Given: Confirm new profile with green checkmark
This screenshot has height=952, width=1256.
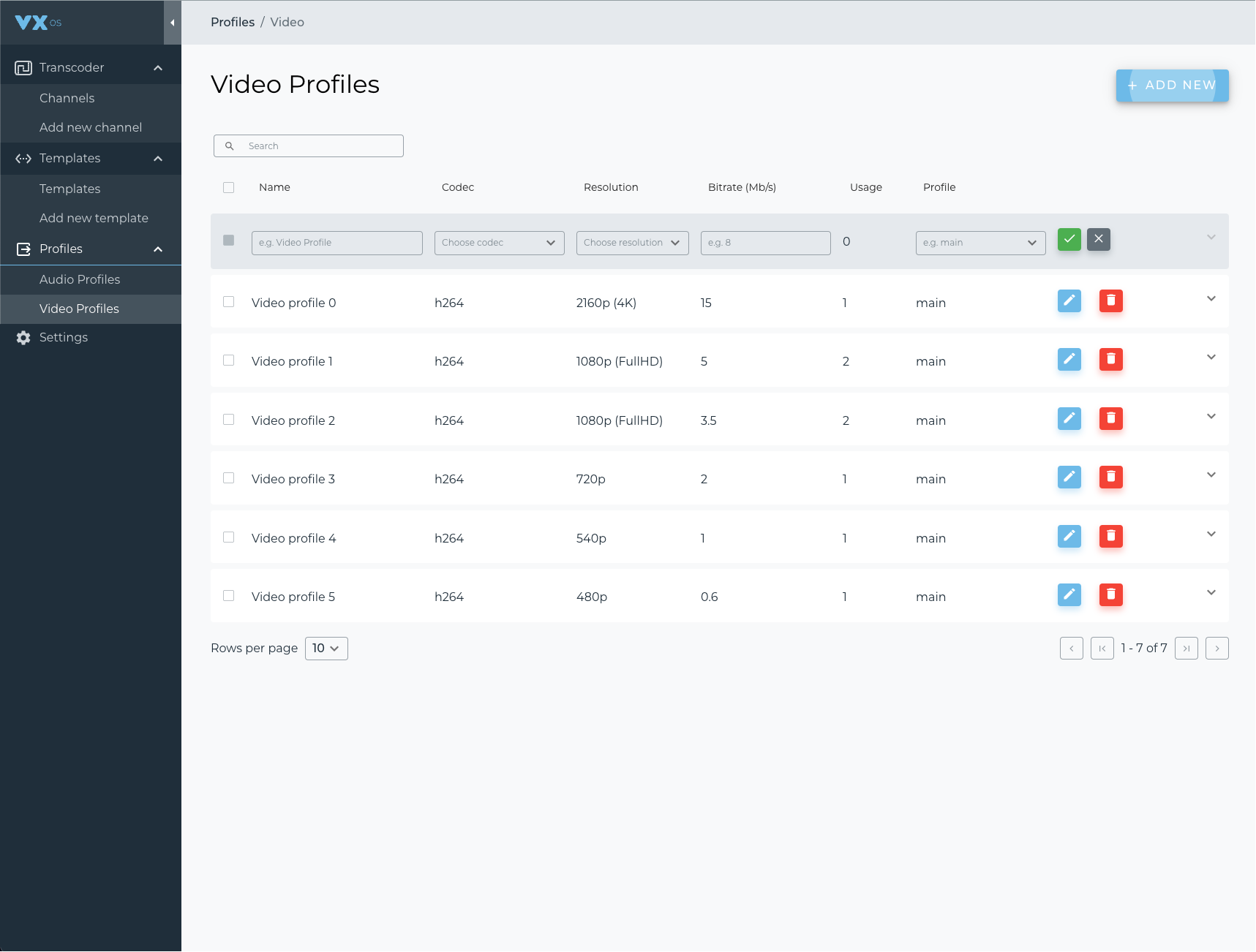Looking at the screenshot, I should tap(1069, 240).
